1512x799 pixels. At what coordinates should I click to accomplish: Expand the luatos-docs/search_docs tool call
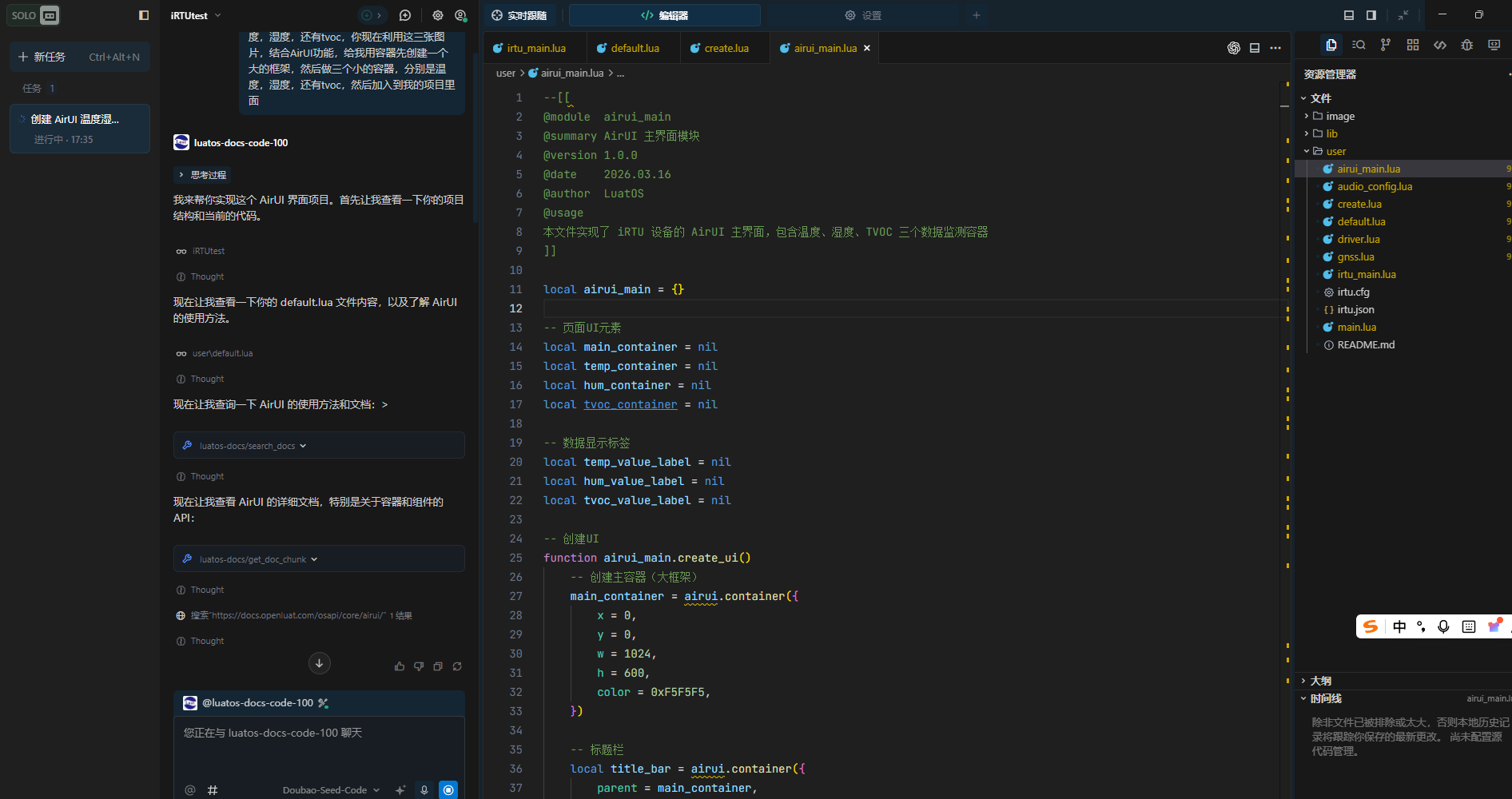pos(319,445)
